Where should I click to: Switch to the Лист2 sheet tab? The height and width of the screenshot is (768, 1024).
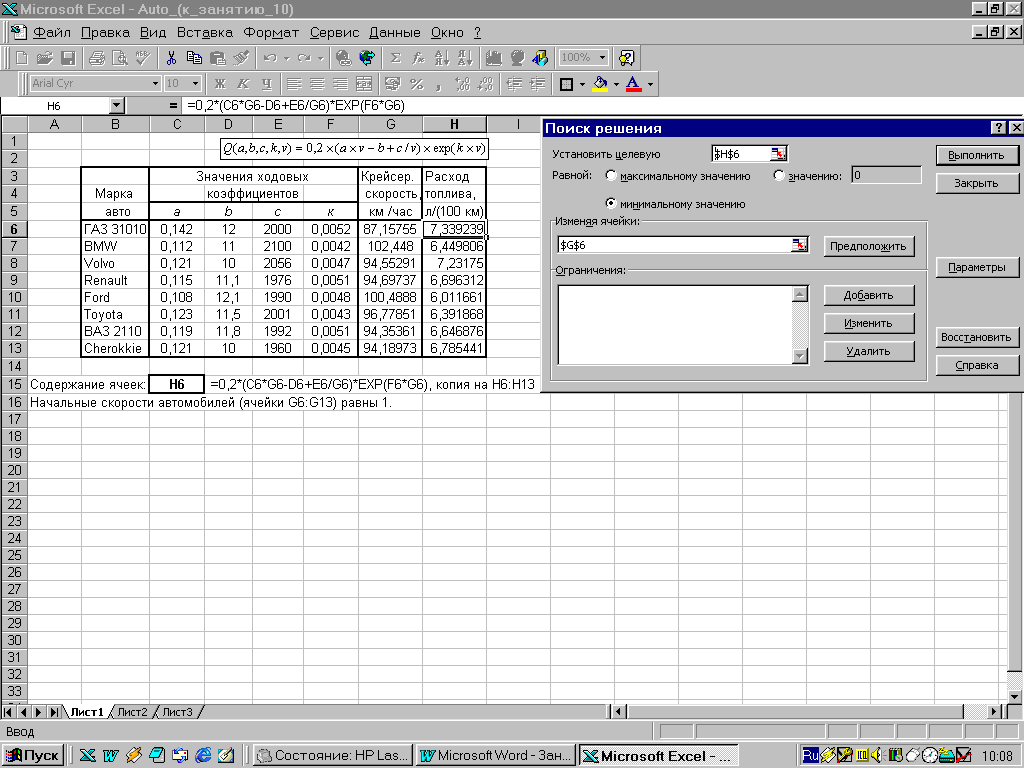133,712
